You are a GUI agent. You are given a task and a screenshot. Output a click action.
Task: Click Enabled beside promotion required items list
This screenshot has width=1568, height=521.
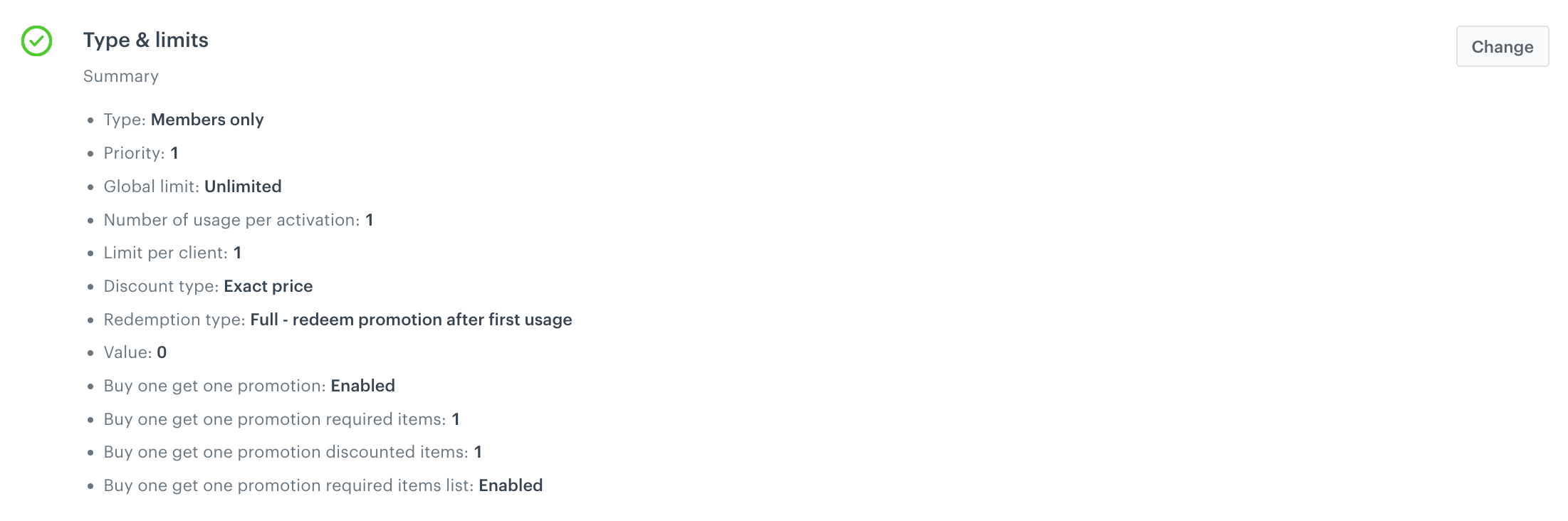pos(511,486)
